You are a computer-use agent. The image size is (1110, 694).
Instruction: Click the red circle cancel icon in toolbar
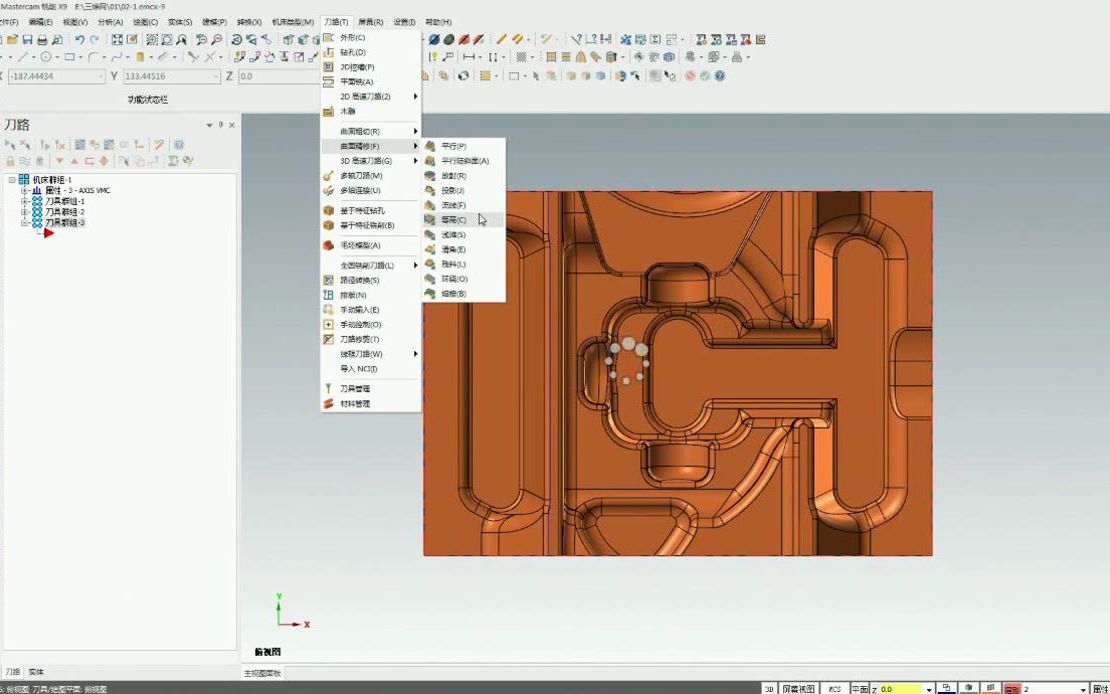(x=690, y=76)
